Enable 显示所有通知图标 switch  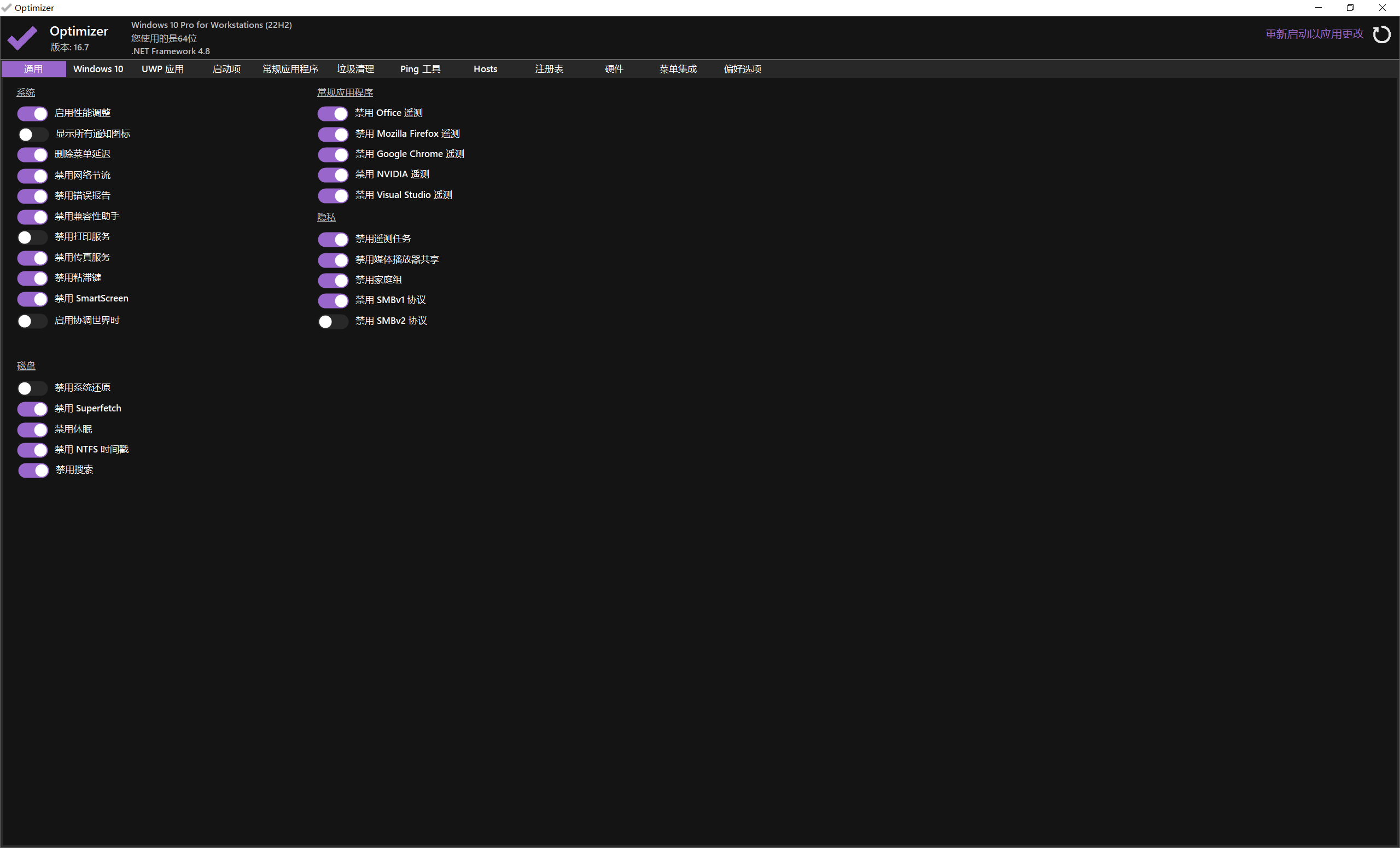point(32,135)
